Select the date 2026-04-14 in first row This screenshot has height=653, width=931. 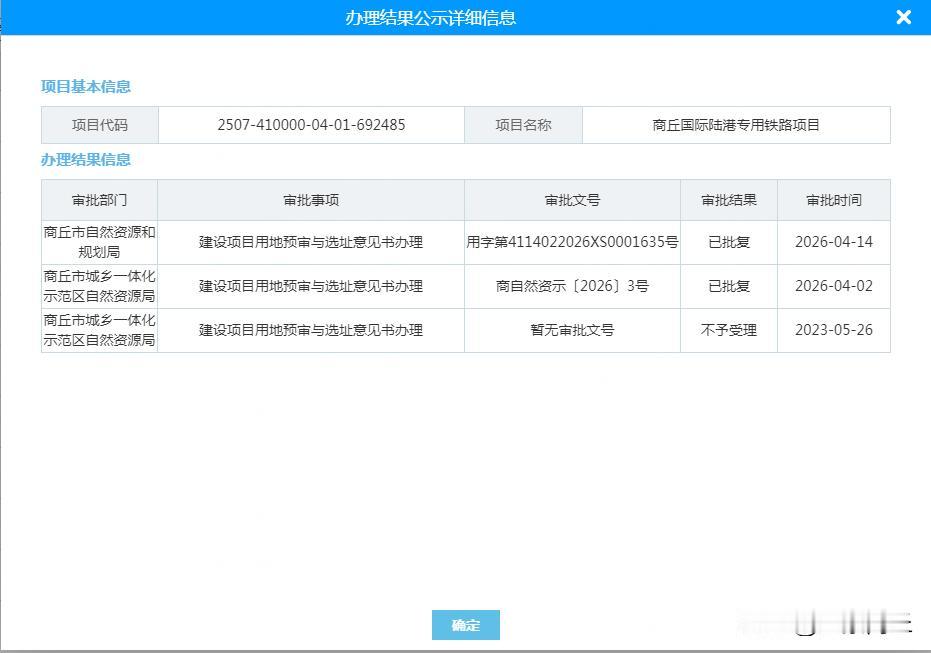tap(833, 242)
